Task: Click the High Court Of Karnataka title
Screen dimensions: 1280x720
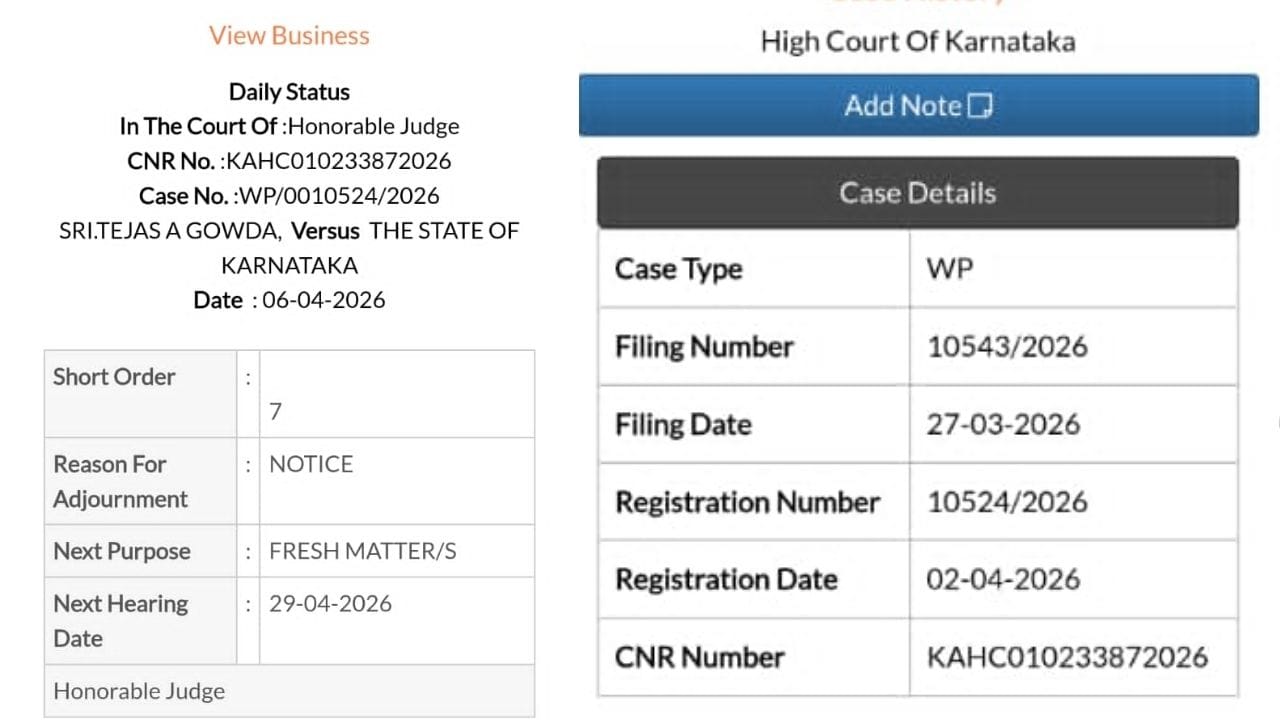Action: (x=917, y=42)
